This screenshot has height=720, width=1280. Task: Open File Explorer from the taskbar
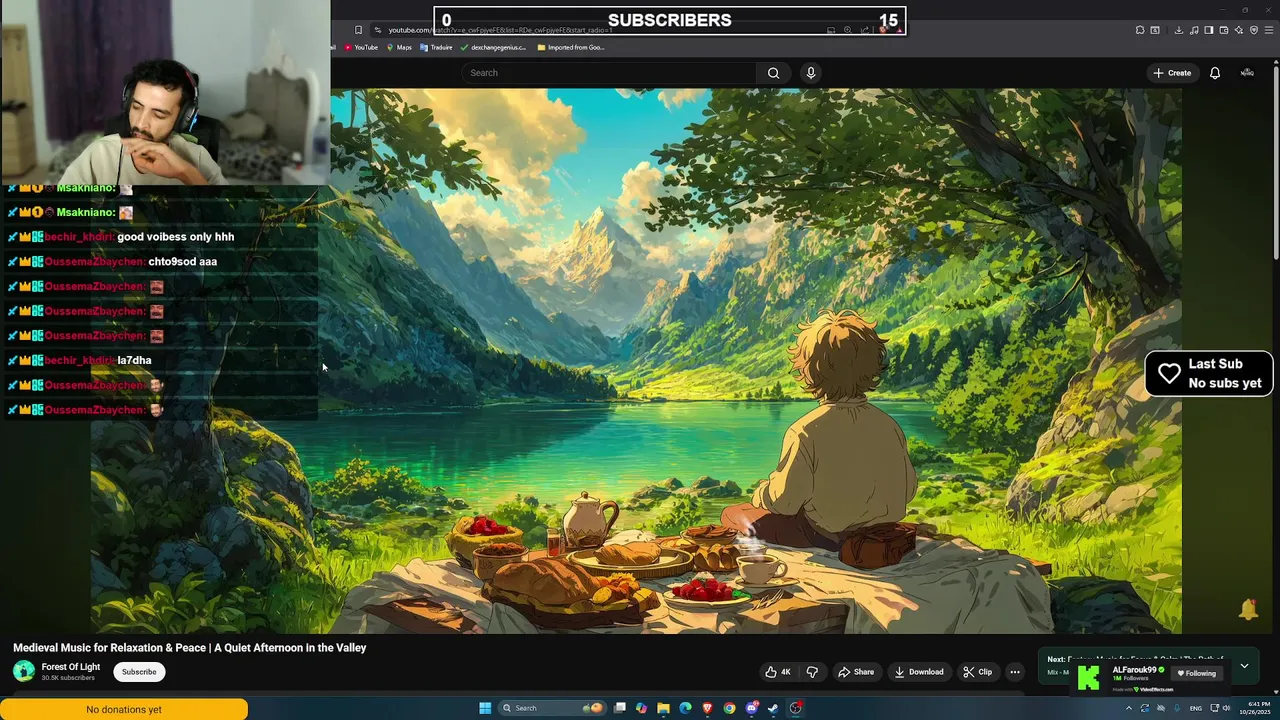point(663,708)
